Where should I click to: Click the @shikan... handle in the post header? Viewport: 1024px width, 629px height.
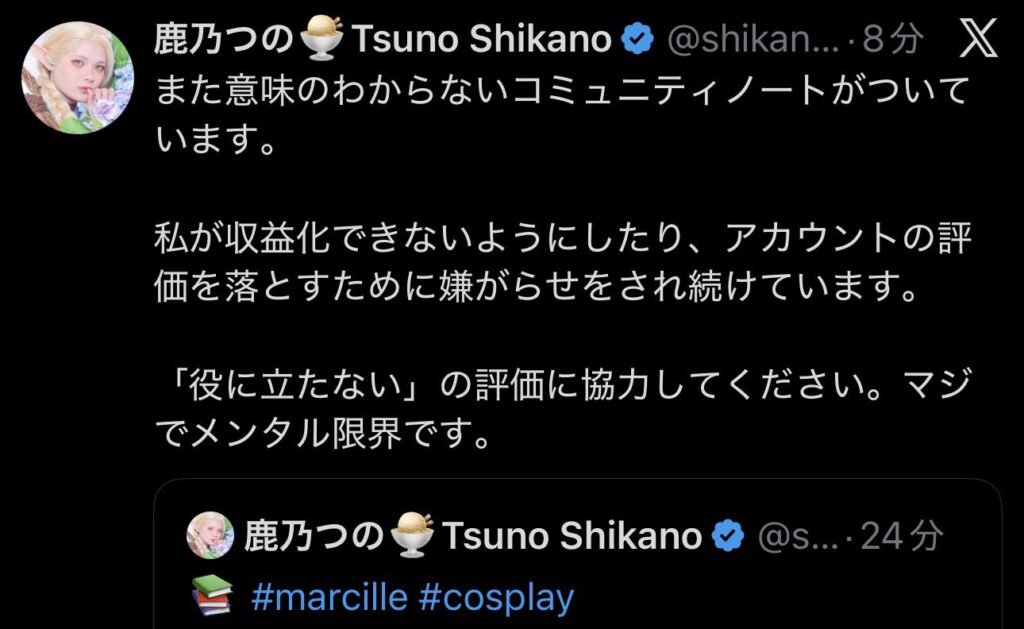click(x=746, y=40)
